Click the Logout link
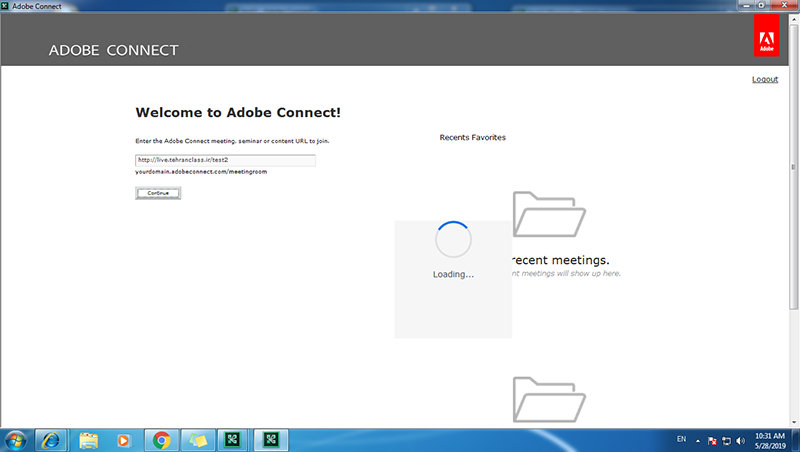Viewport: 800px width, 452px height. click(764, 79)
